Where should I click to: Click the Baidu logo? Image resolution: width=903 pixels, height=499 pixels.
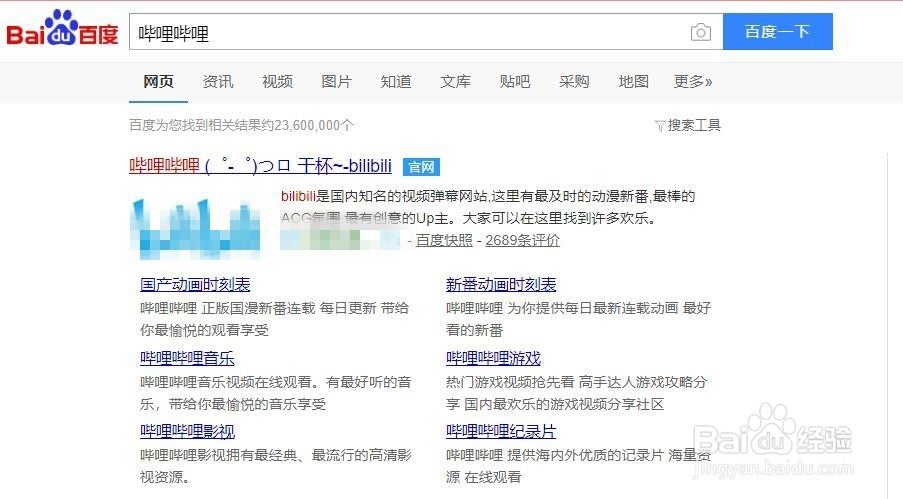click(x=62, y=29)
